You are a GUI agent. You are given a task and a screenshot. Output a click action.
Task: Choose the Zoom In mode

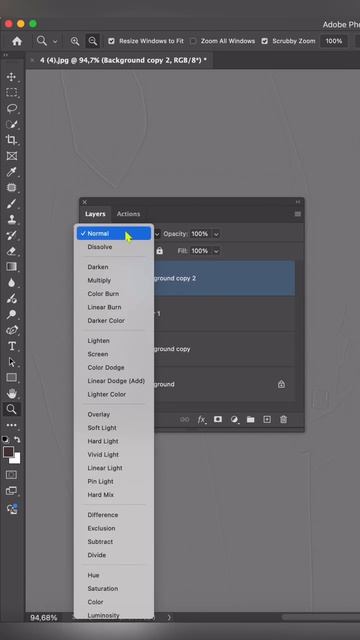click(75, 41)
